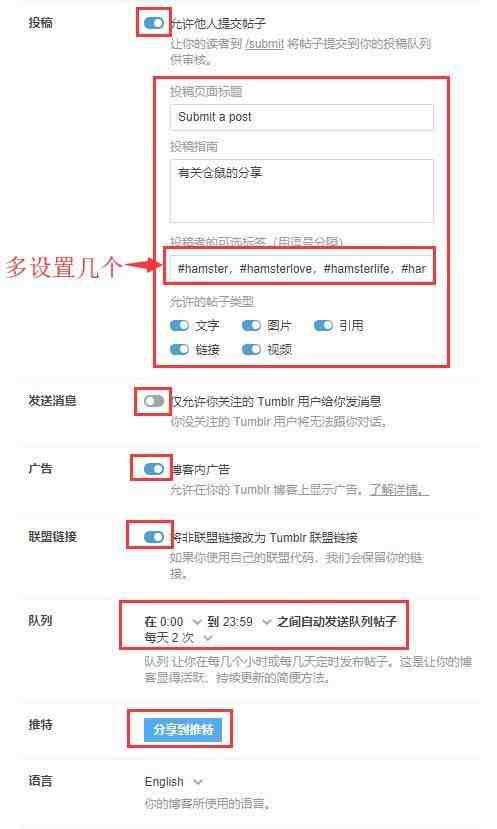Toggle the 图片 post type switch
The image size is (497, 829).
(x=251, y=326)
